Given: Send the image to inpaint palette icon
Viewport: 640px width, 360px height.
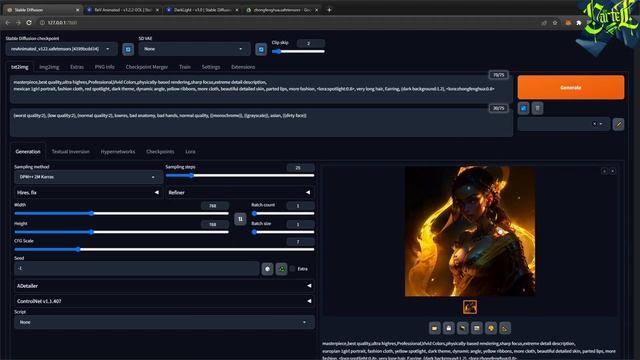Looking at the screenshot, I should [491, 328].
